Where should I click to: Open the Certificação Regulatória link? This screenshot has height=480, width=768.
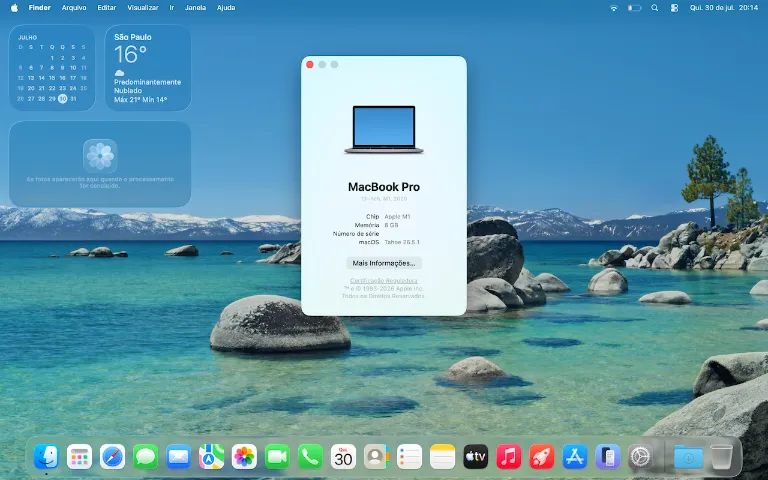(x=384, y=281)
